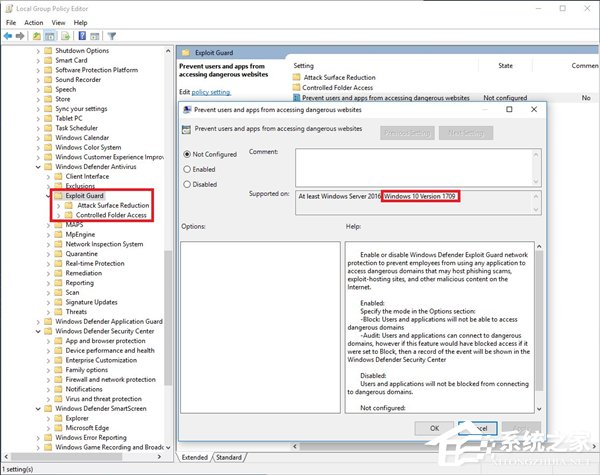Open the File menu

11,23
